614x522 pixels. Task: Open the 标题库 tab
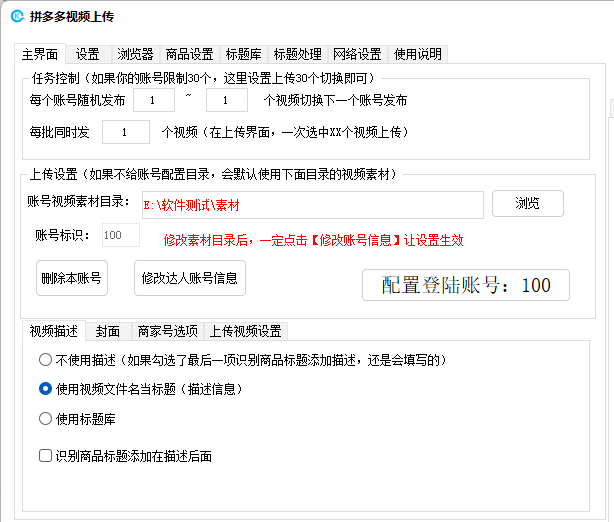pyautogui.click(x=244, y=54)
